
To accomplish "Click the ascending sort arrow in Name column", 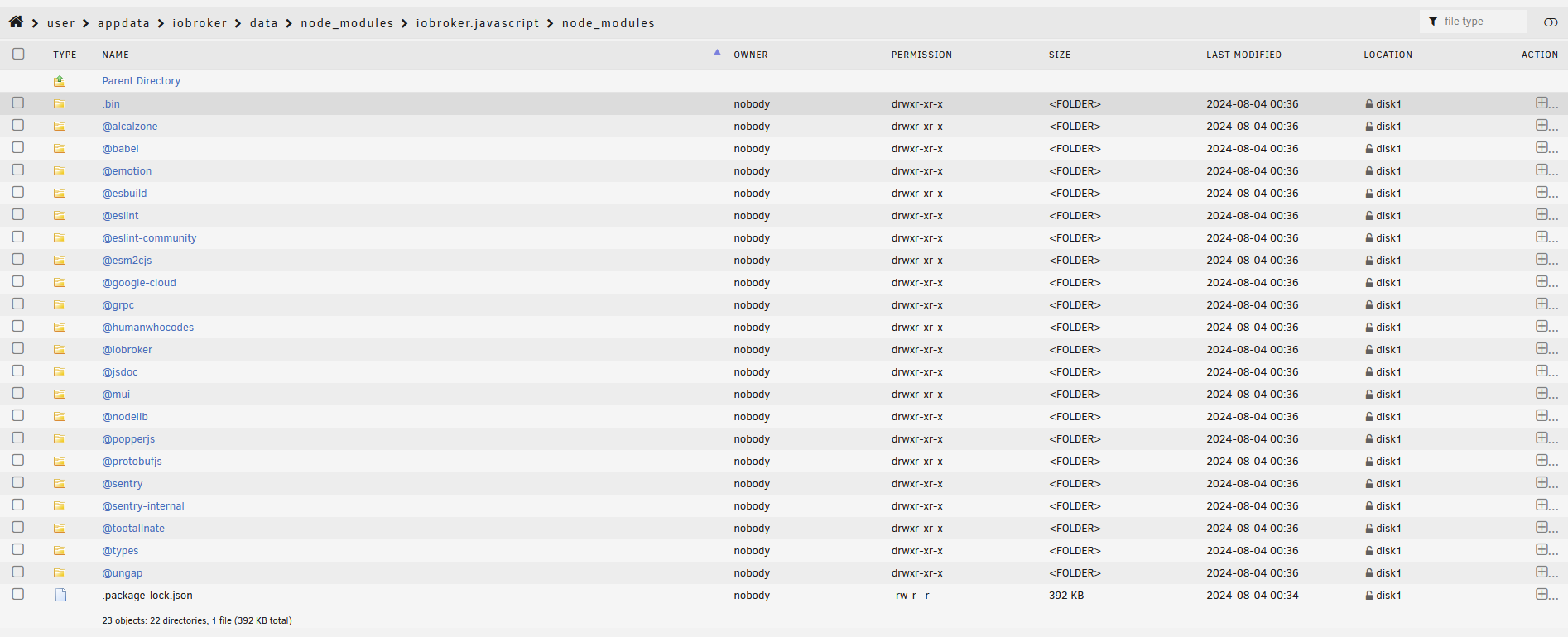I will click(x=717, y=52).
